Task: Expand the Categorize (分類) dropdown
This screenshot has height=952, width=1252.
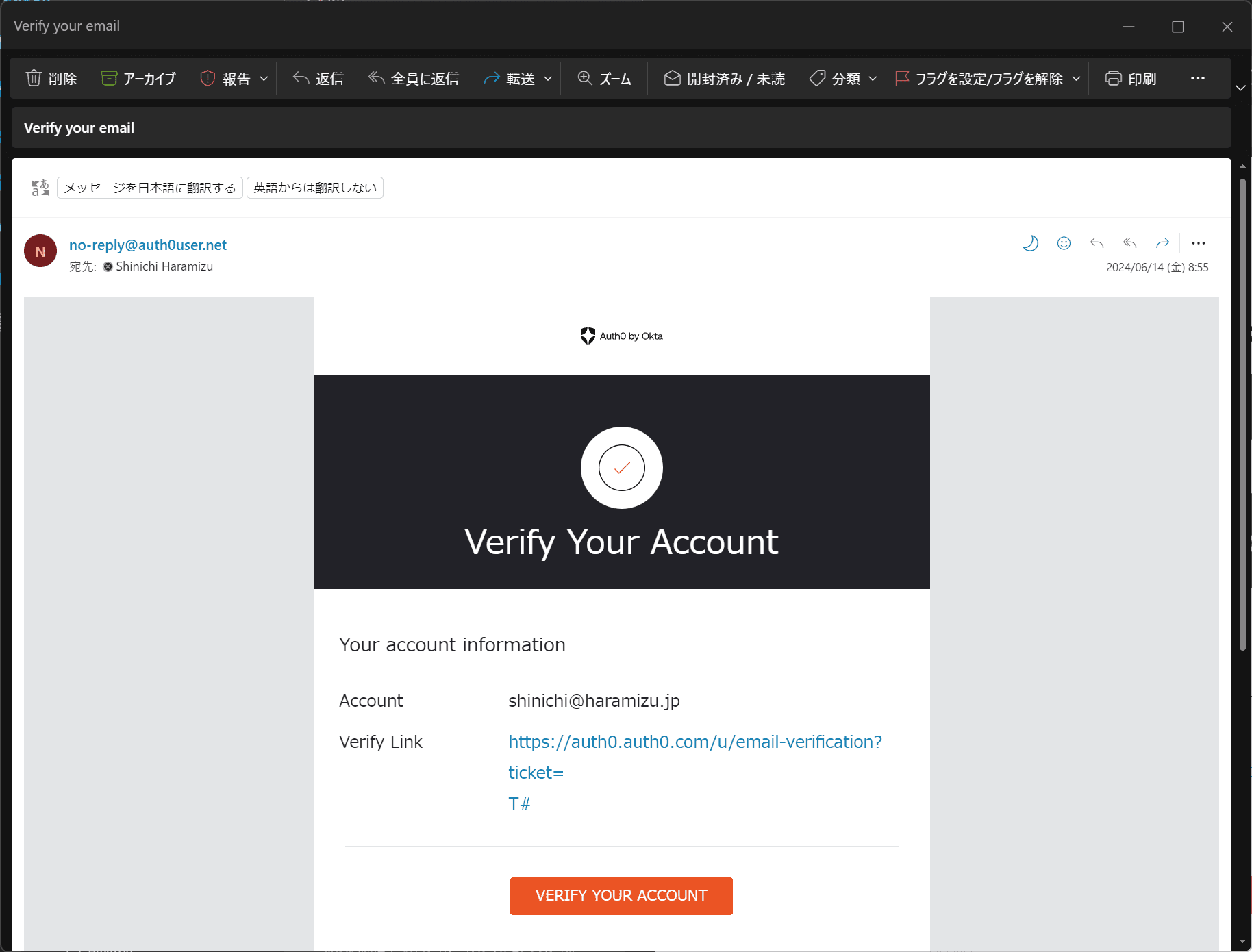Action: (873, 79)
